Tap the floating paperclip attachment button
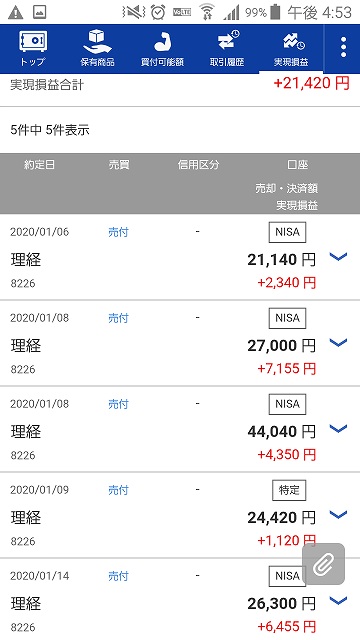Viewport: 360px width, 640px height. point(323,564)
